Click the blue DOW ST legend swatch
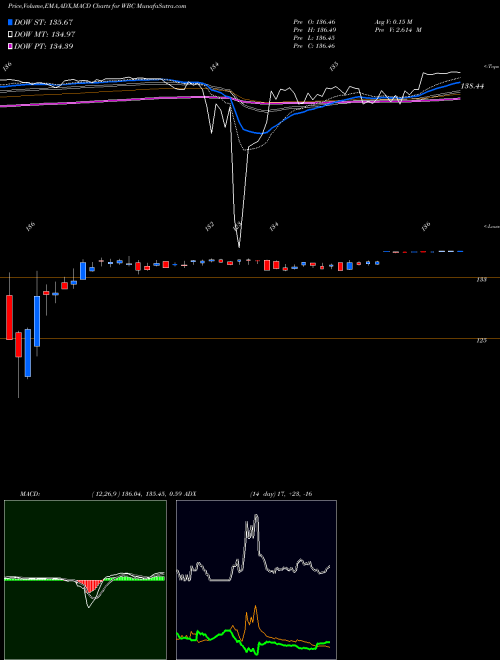This screenshot has height=660, width=500. (10, 22)
